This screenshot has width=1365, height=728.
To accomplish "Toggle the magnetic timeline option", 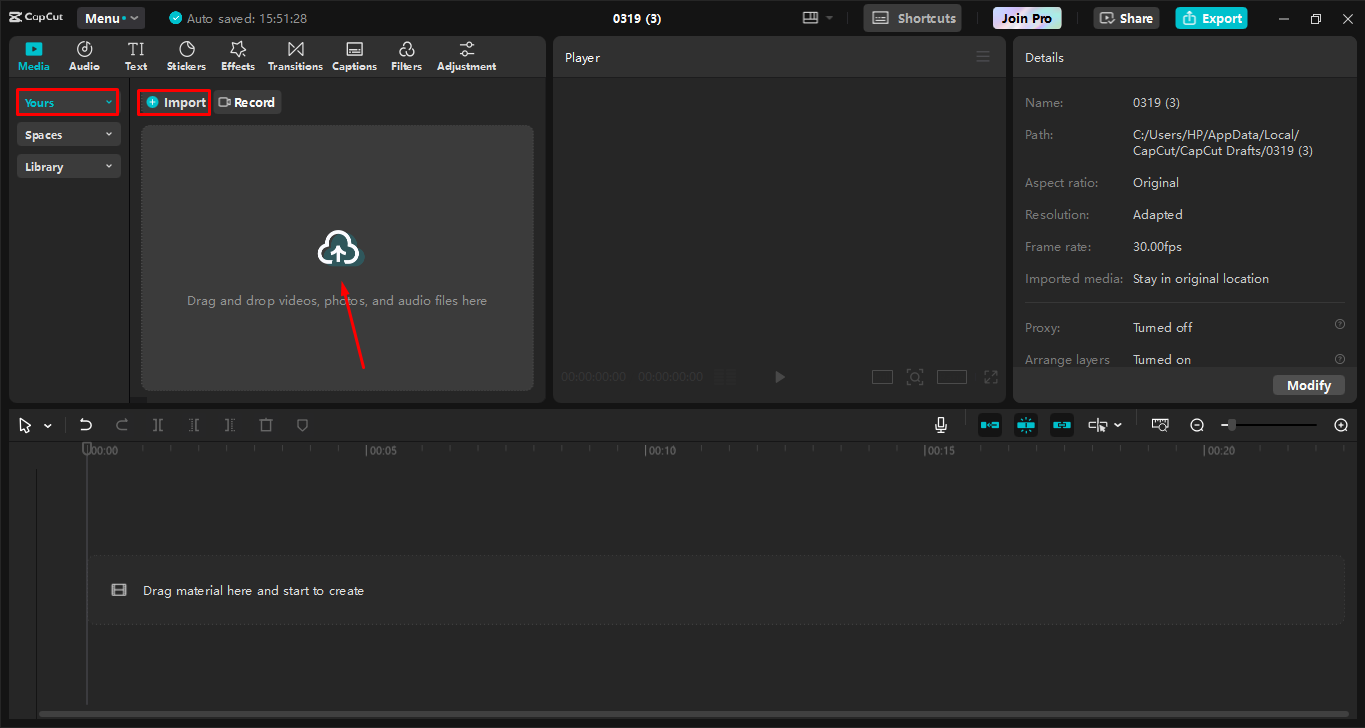I will (989, 424).
